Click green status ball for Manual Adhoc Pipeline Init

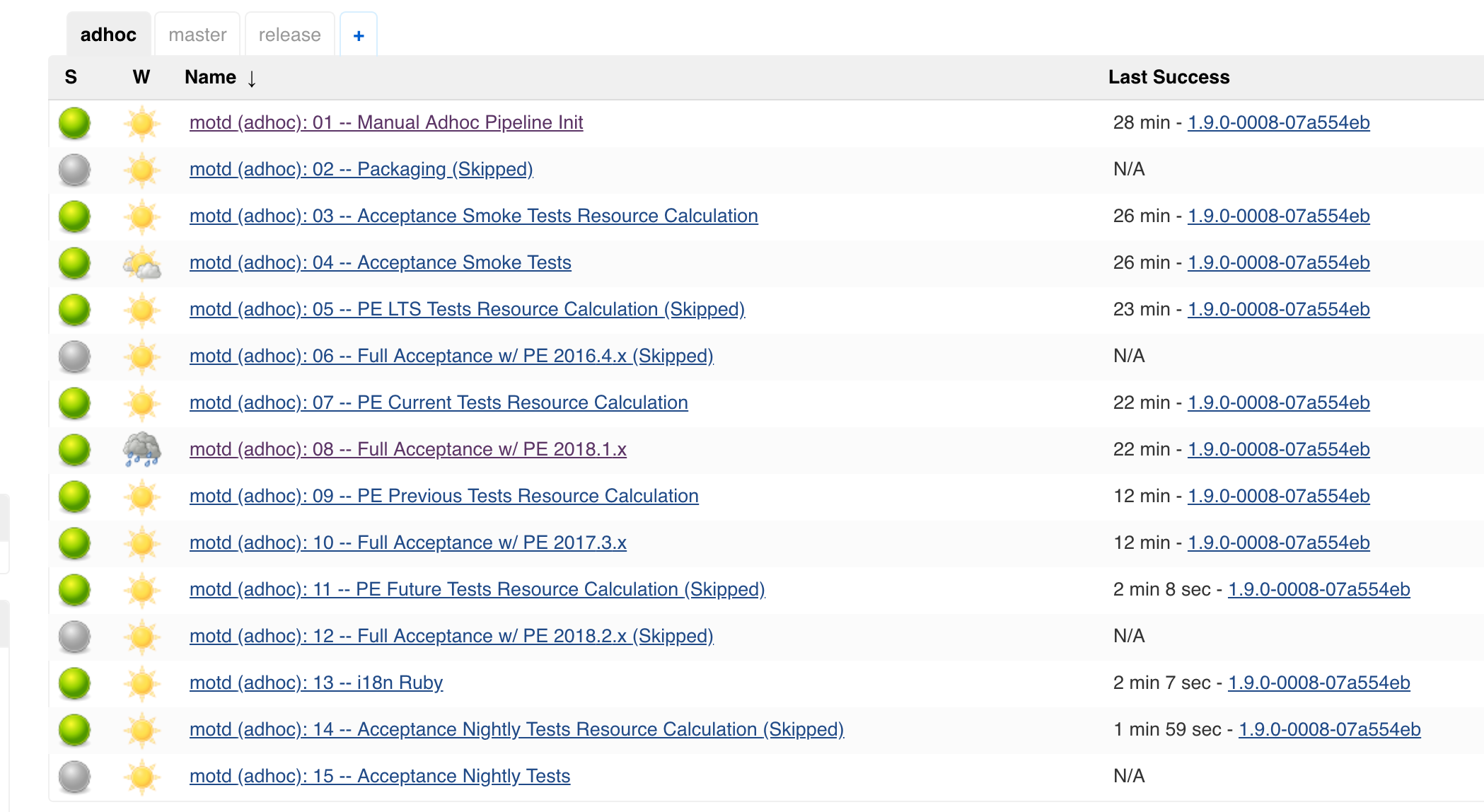click(x=74, y=122)
